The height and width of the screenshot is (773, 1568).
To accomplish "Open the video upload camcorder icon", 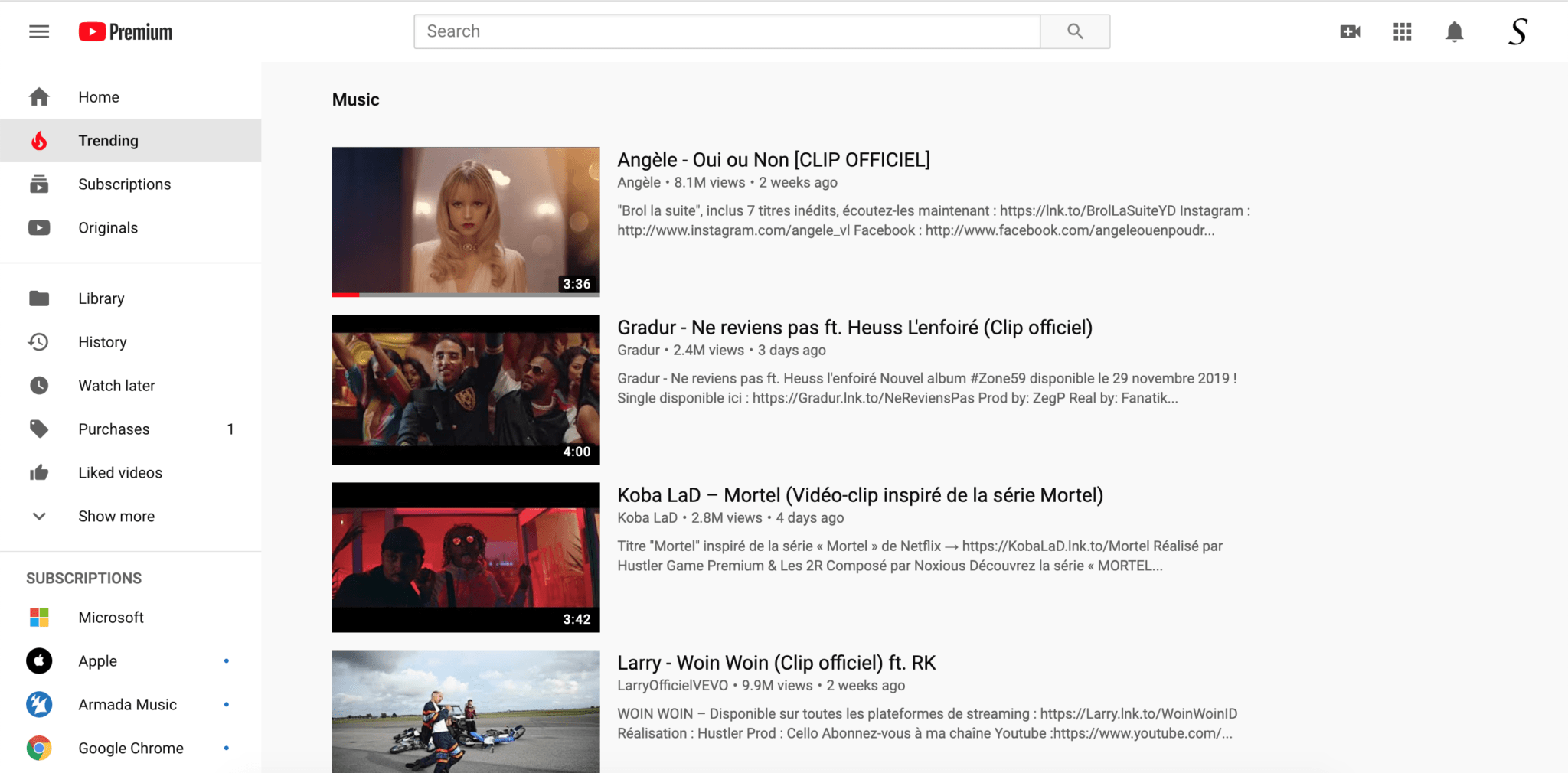I will [x=1350, y=31].
